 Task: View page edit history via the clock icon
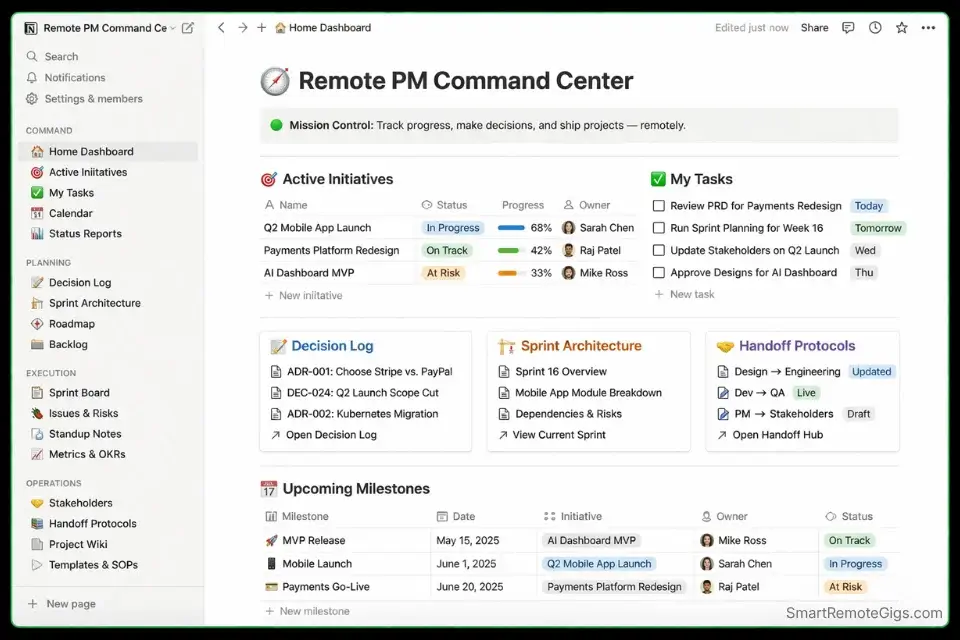tap(875, 28)
